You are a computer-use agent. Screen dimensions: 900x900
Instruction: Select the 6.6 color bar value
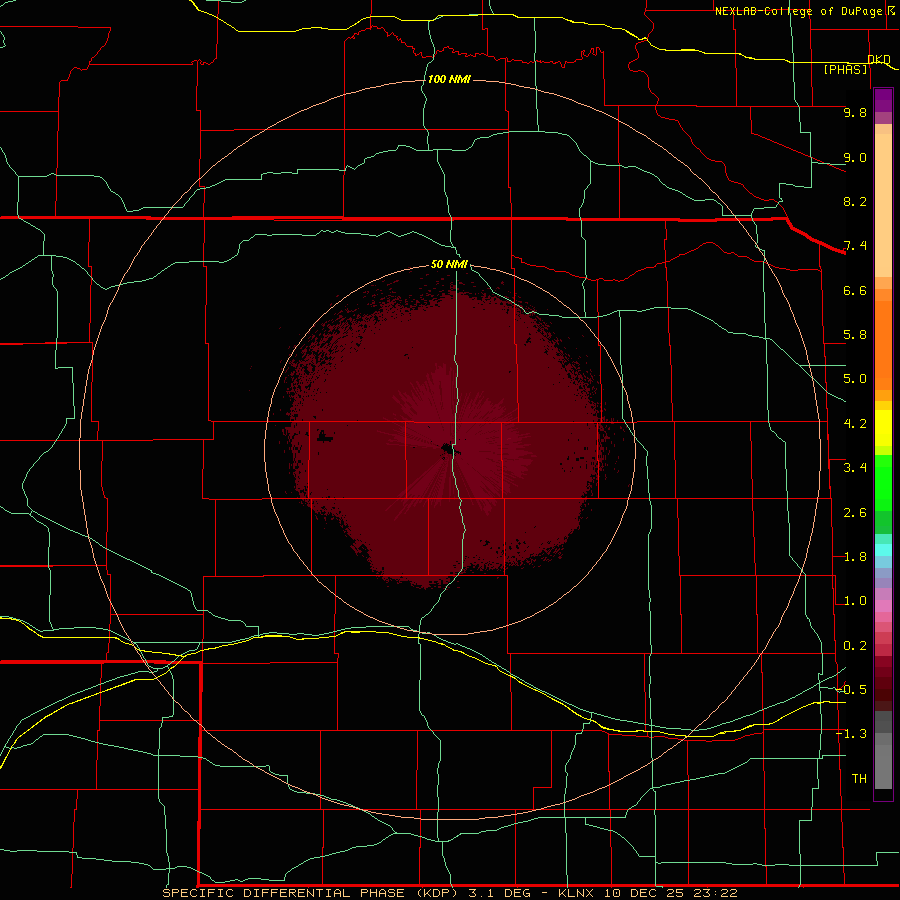[x=855, y=290]
